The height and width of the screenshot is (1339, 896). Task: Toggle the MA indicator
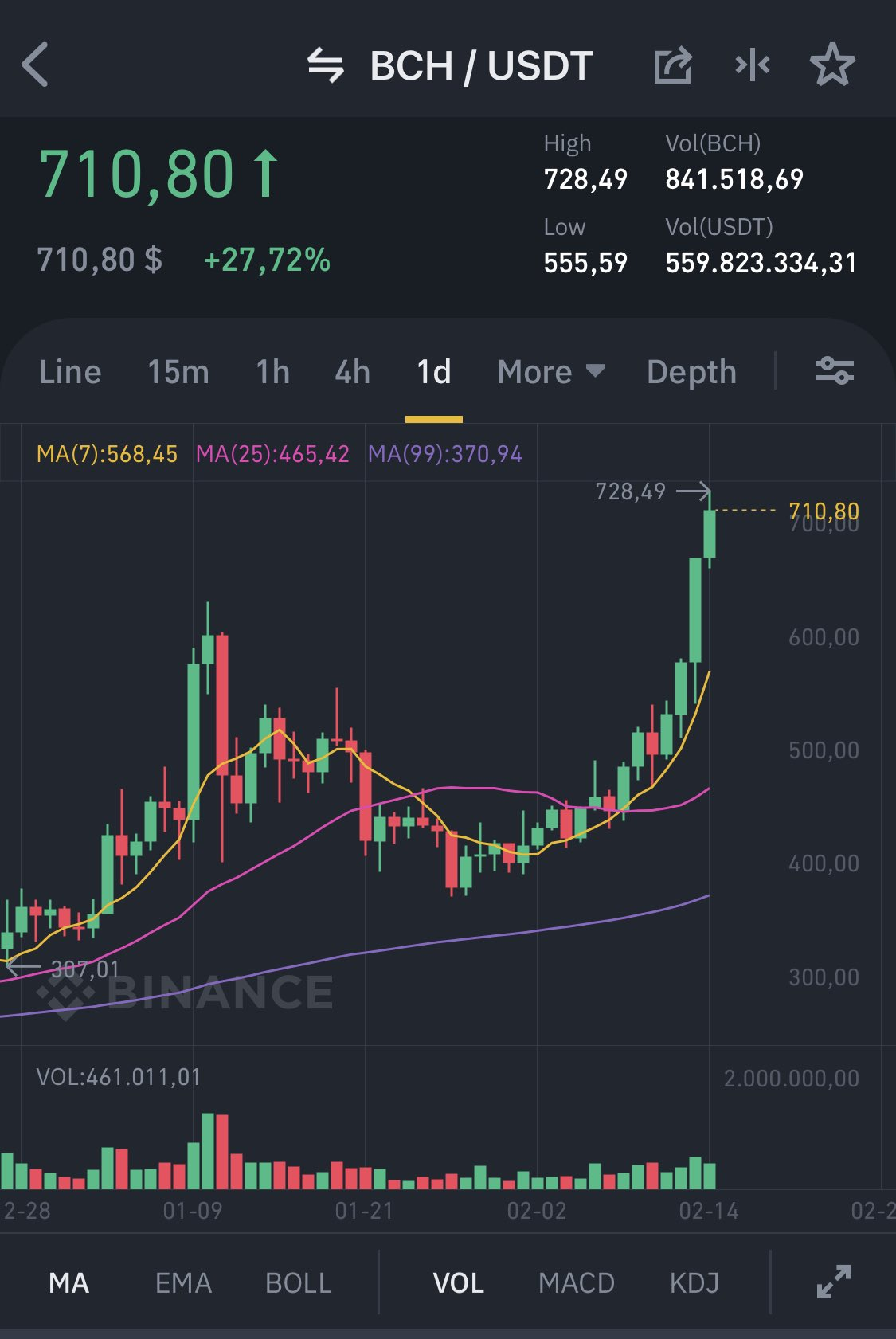(x=69, y=1283)
